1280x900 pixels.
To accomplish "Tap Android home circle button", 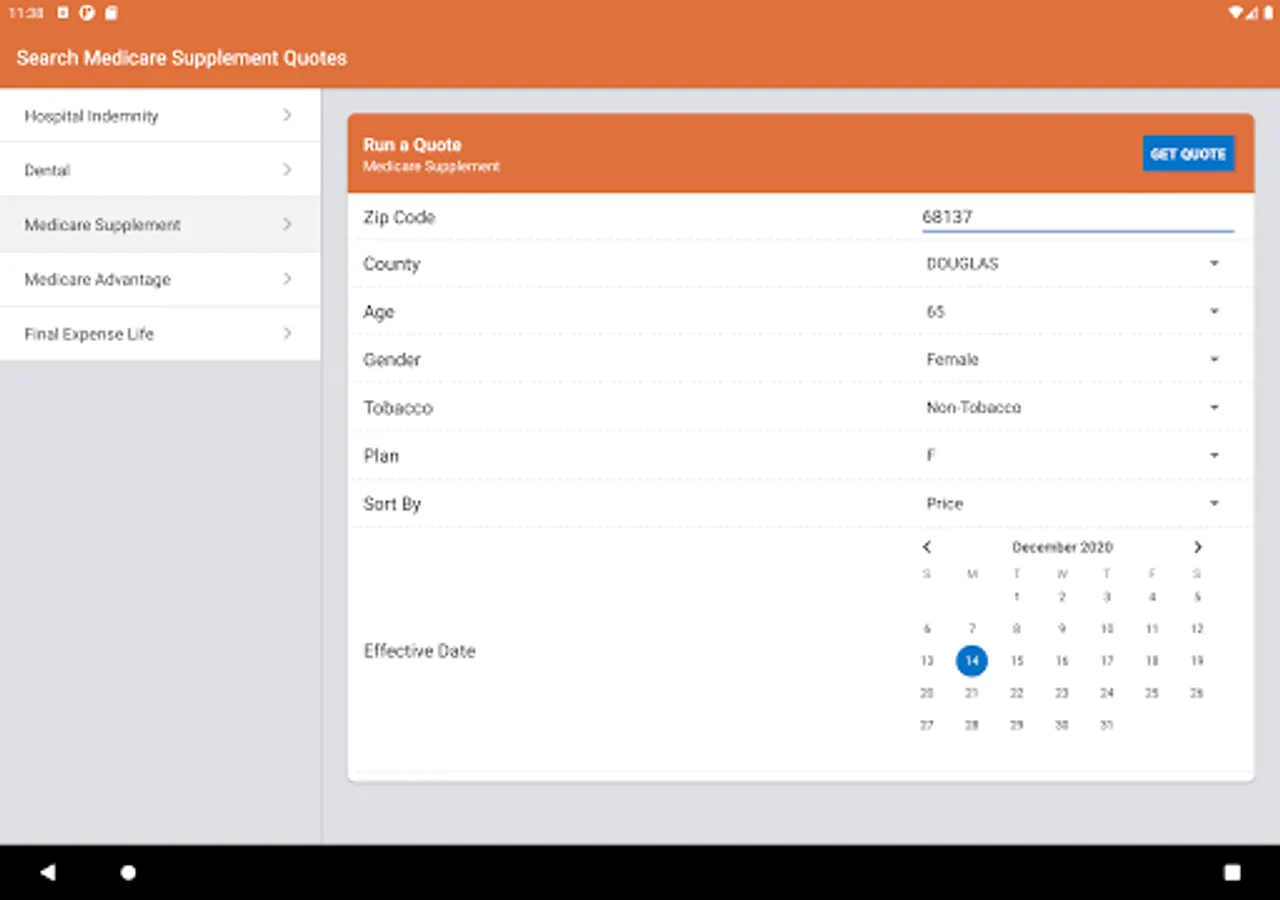I will [128, 872].
